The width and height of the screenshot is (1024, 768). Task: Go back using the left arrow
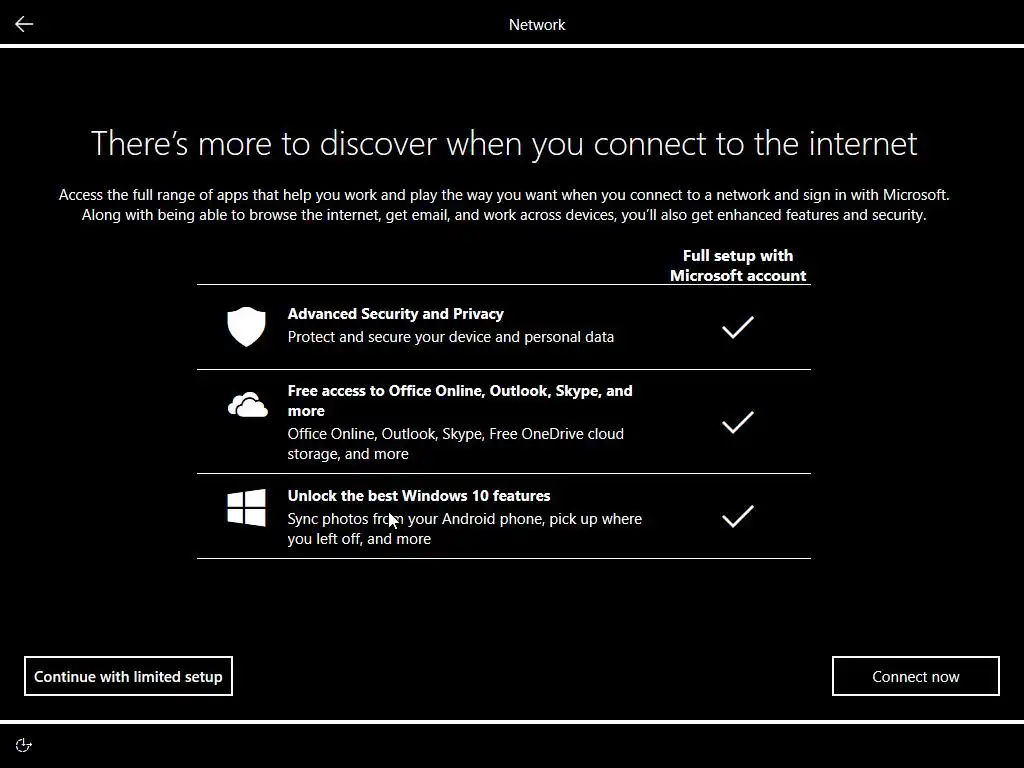click(x=24, y=24)
